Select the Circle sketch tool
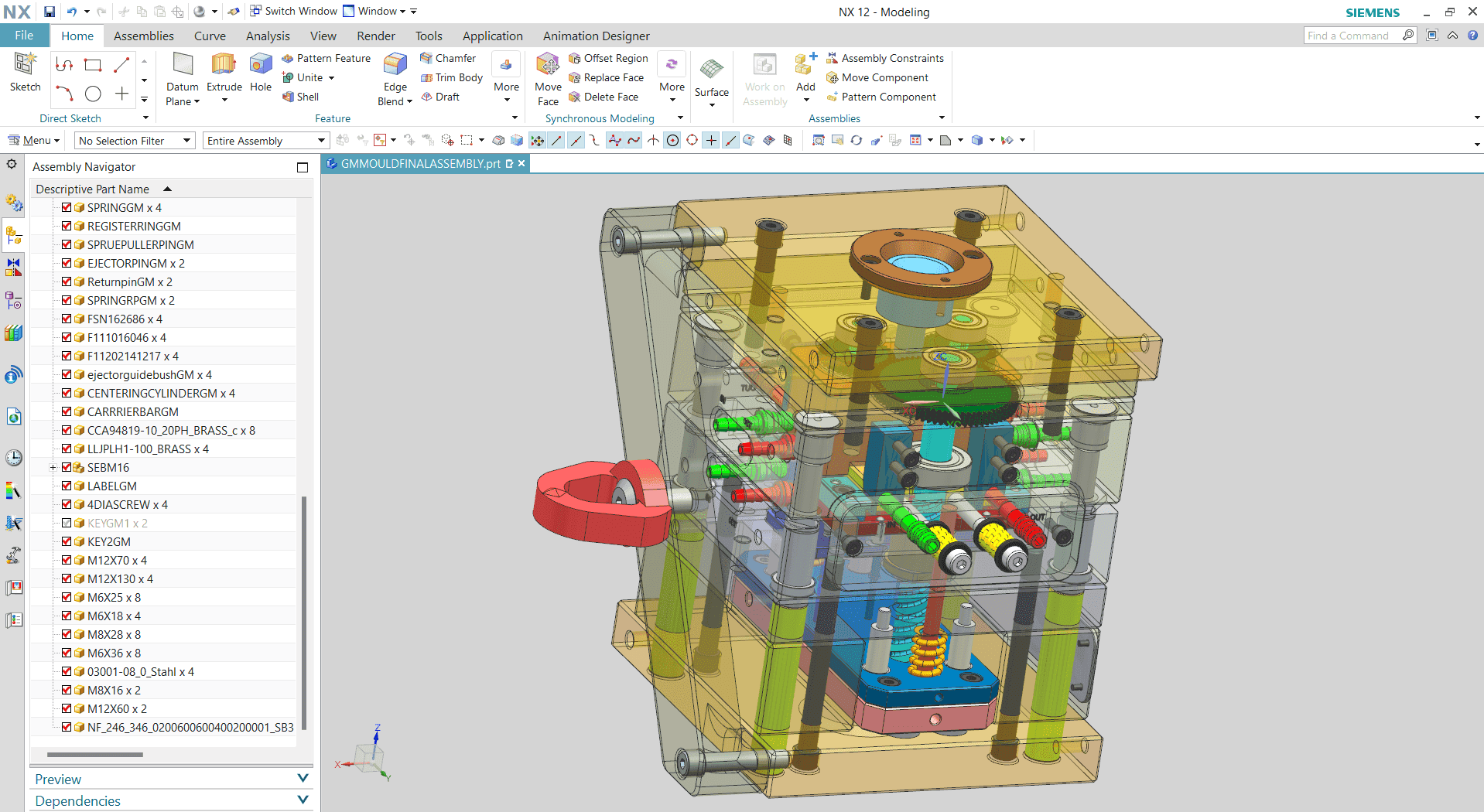1484x812 pixels. point(93,94)
